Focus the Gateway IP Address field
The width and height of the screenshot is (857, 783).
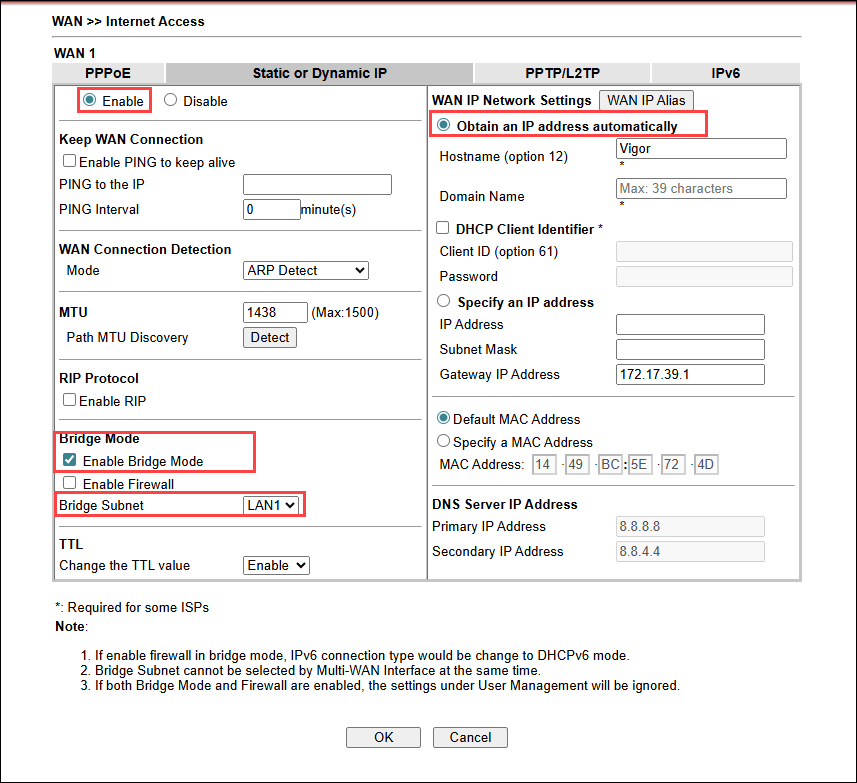coord(690,375)
